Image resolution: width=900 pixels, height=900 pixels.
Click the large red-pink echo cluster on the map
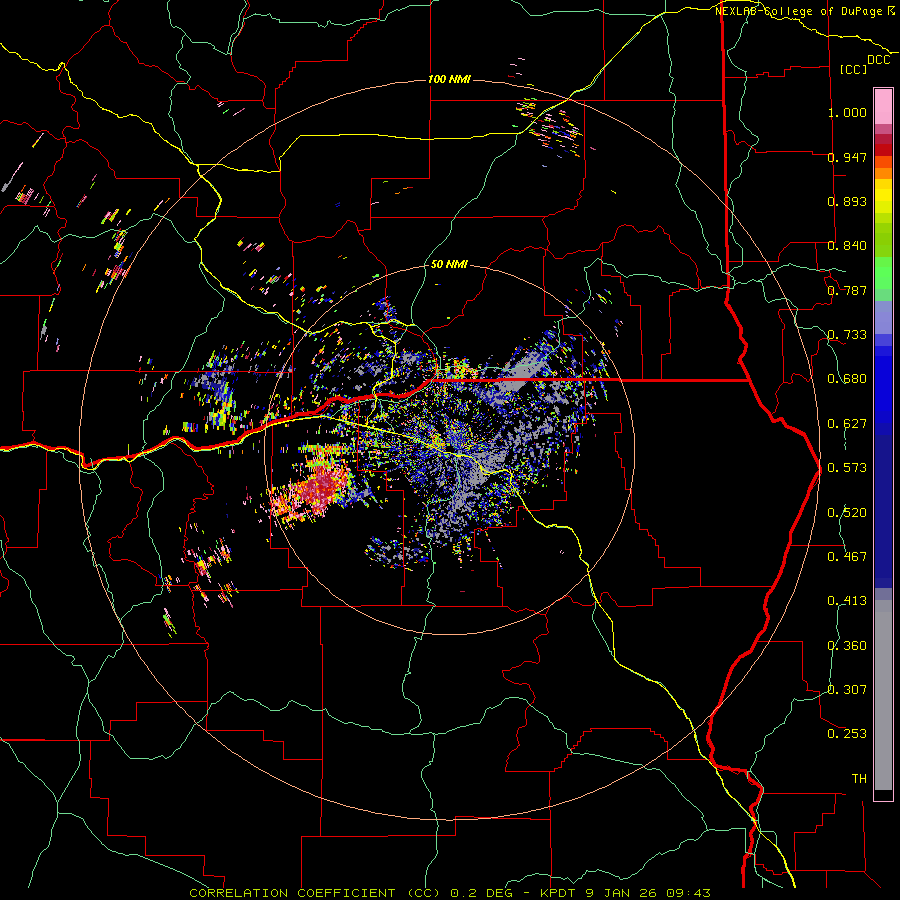pos(316,488)
